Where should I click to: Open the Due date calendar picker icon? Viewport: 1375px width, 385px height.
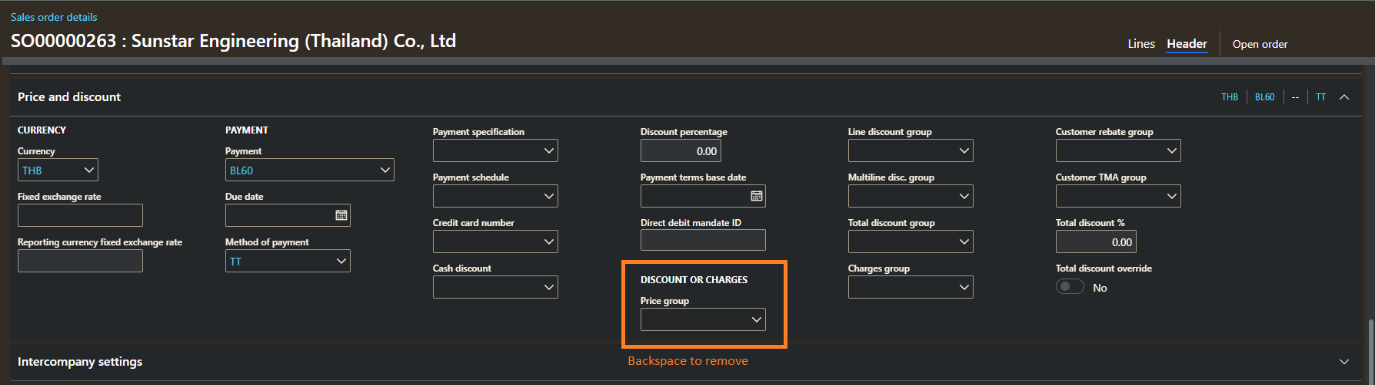pyautogui.click(x=341, y=215)
